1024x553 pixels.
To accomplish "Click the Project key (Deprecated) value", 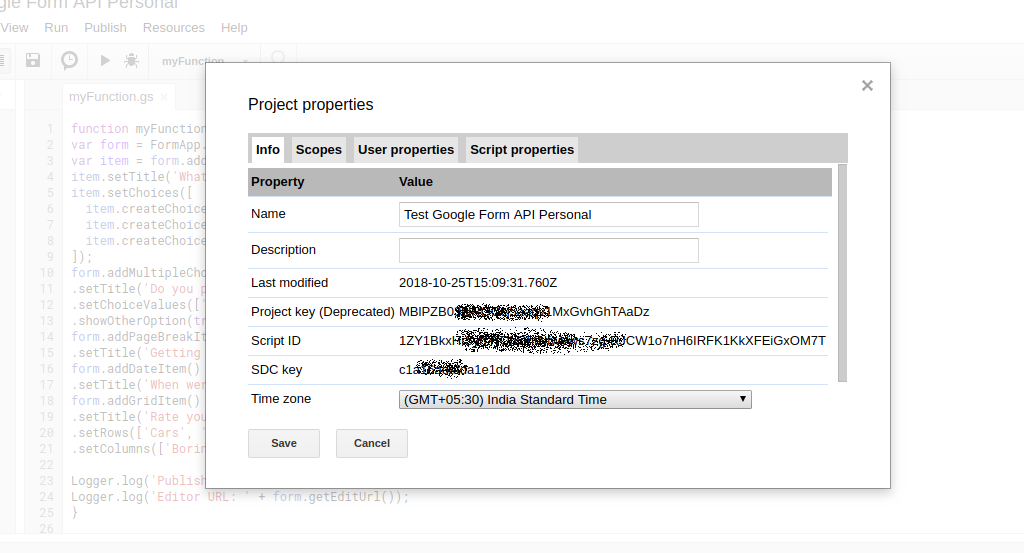I will [x=524, y=312].
